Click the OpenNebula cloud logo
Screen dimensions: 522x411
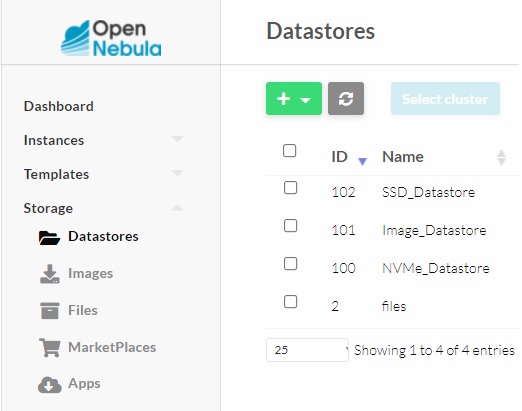(111, 38)
